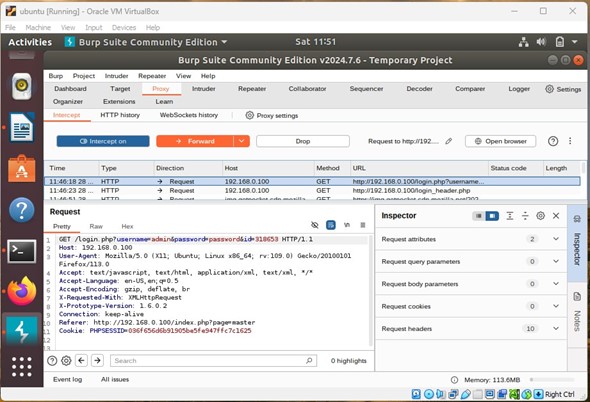Viewport: 590px width, 402px height.
Task: Switch Inspector to the highlighted layout view
Action: click(492, 216)
